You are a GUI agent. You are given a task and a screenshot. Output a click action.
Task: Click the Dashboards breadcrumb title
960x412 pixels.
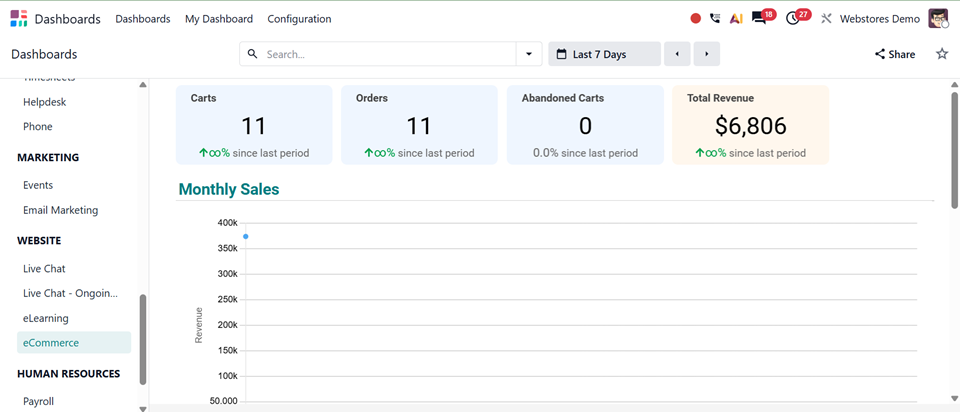point(44,54)
